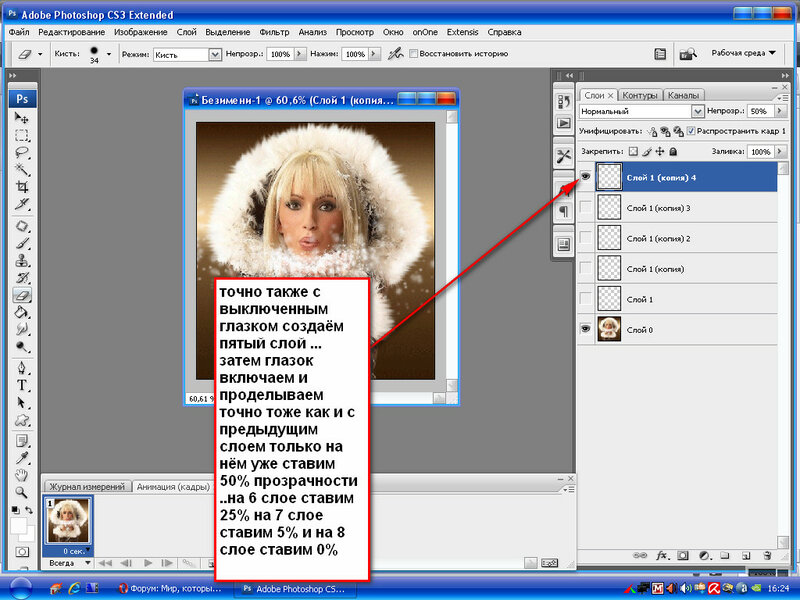Select the Custom Shape tool
800x600 pixels.
(x=21, y=420)
